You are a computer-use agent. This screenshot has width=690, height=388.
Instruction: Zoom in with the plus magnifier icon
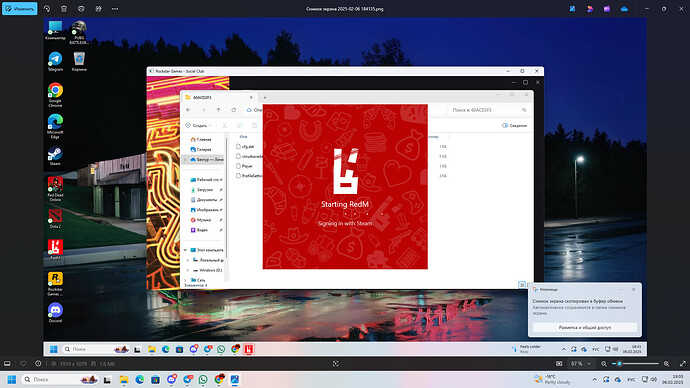tap(667, 364)
